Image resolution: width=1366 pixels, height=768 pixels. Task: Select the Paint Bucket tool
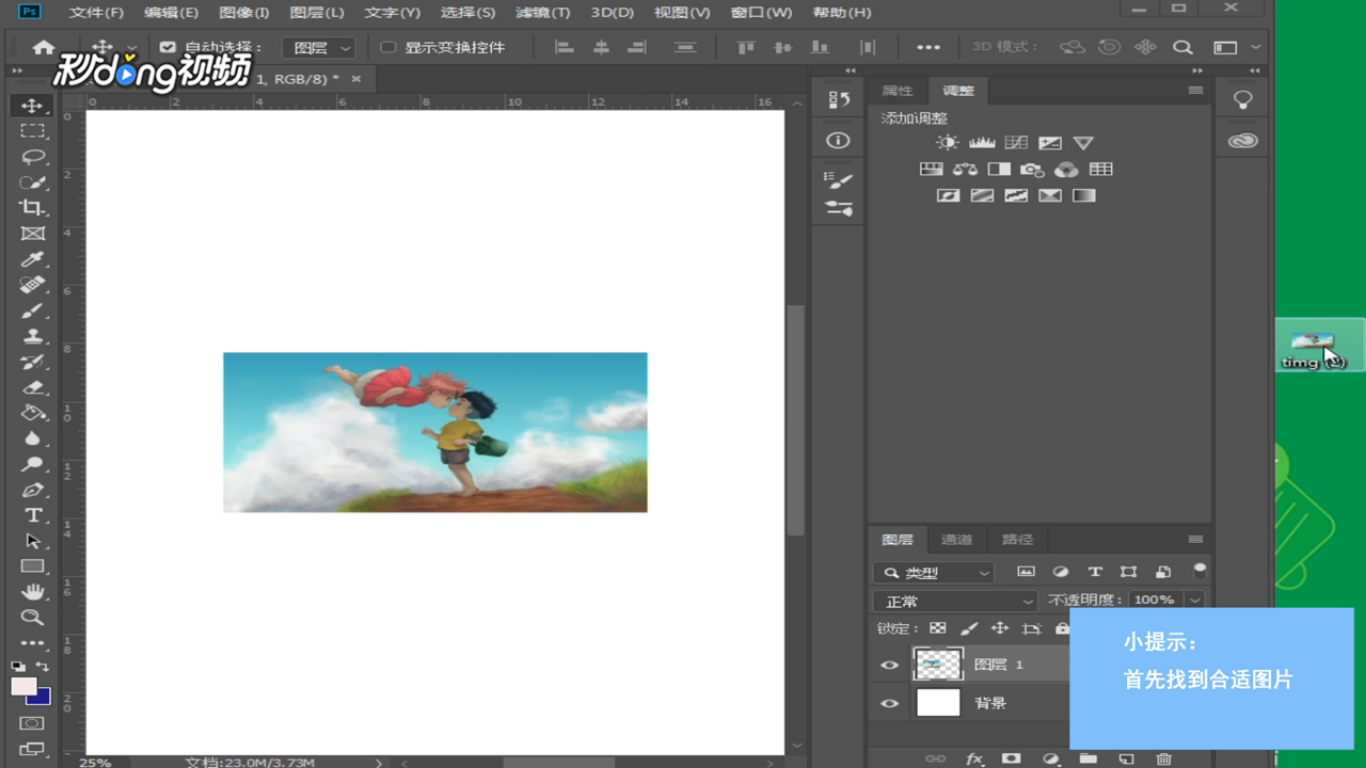tap(32, 413)
